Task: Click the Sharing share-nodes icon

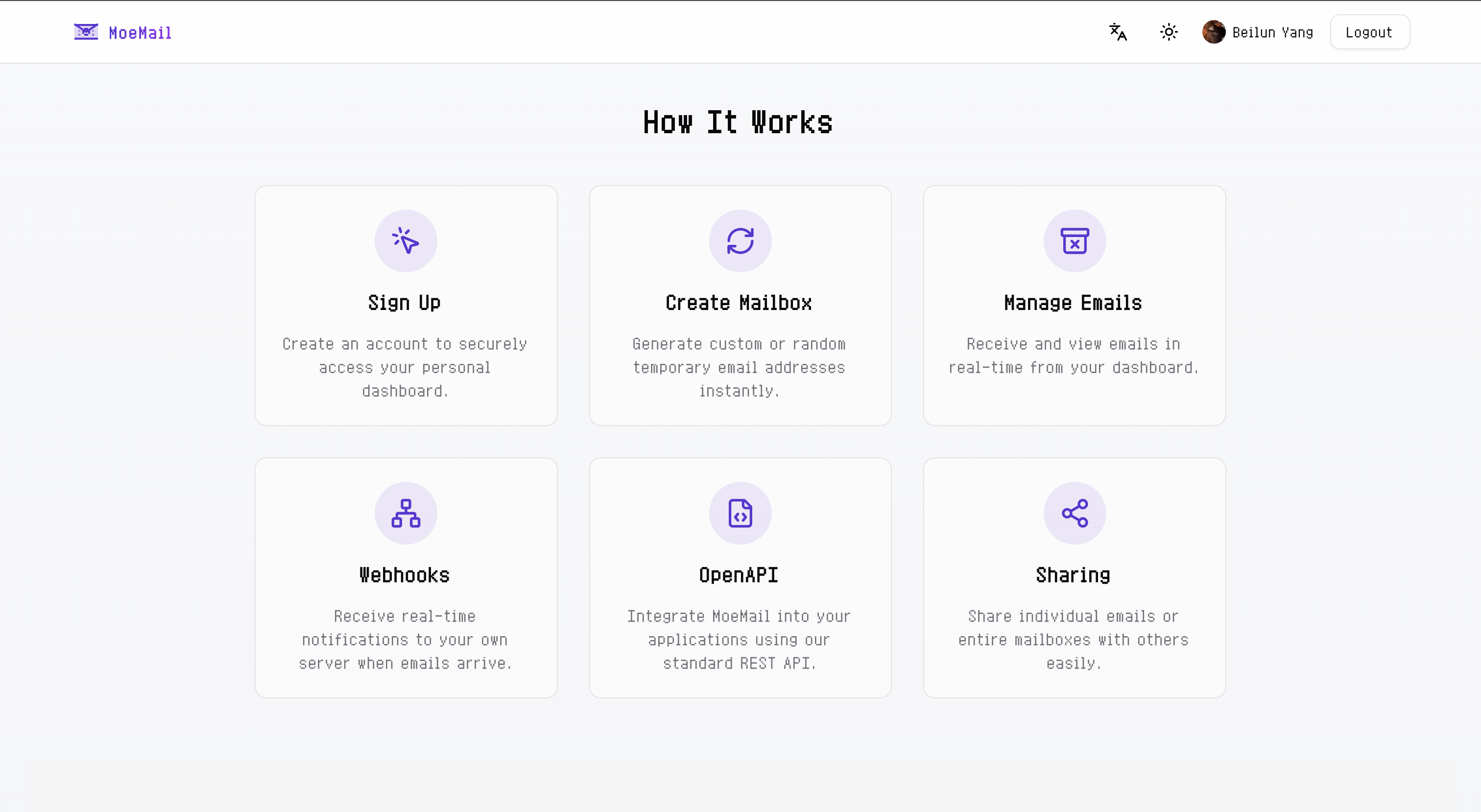Action: tap(1074, 513)
